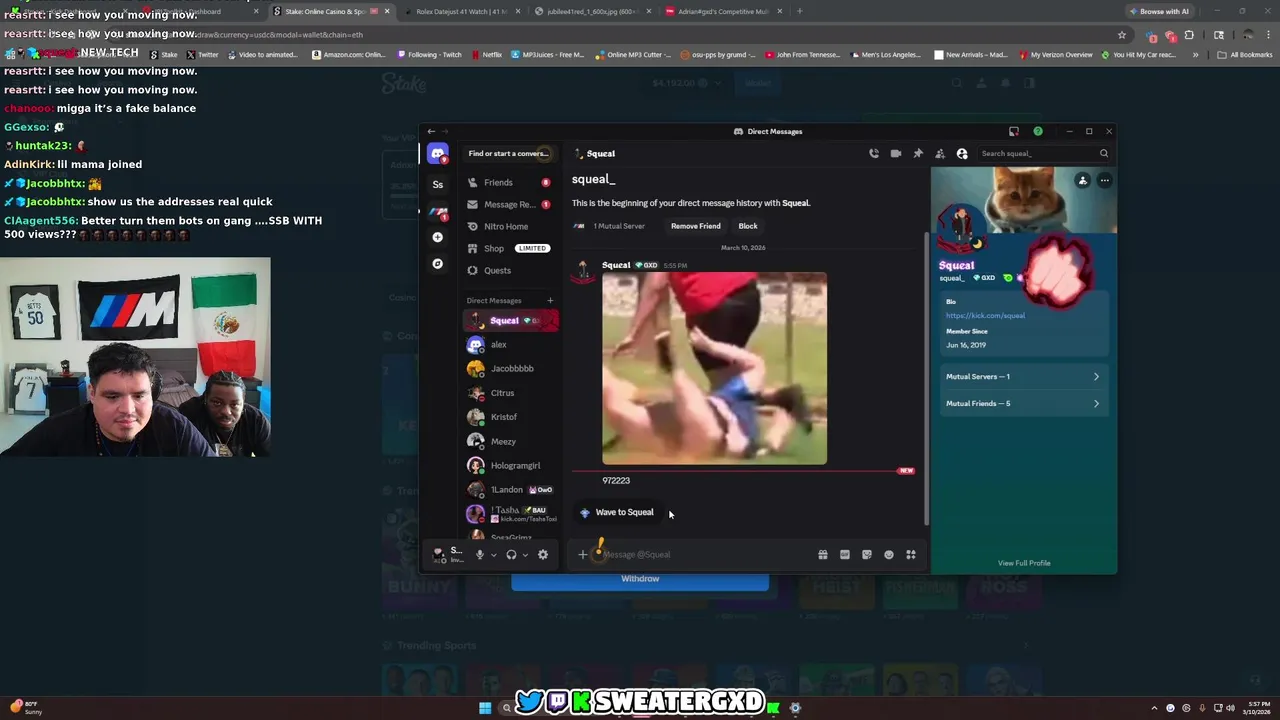Select the Ss server icon

[437, 184]
